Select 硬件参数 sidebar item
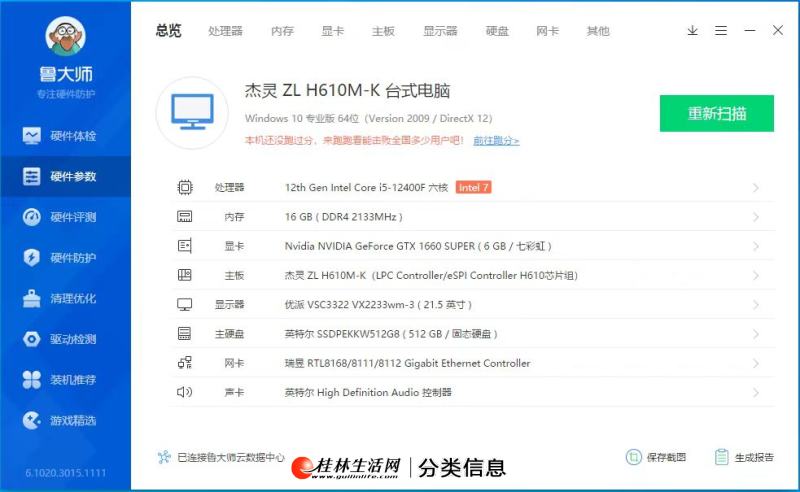Viewport: 800px width, 492px height. pos(65,177)
